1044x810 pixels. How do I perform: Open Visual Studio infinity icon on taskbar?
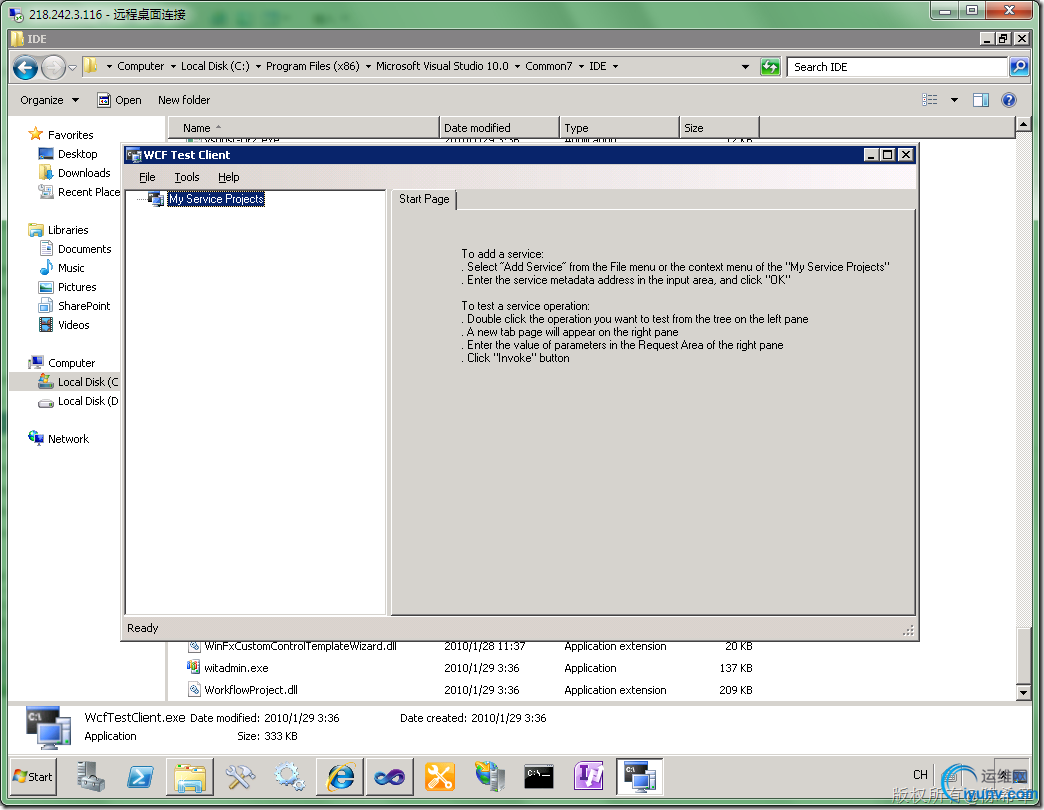pyautogui.click(x=390, y=776)
